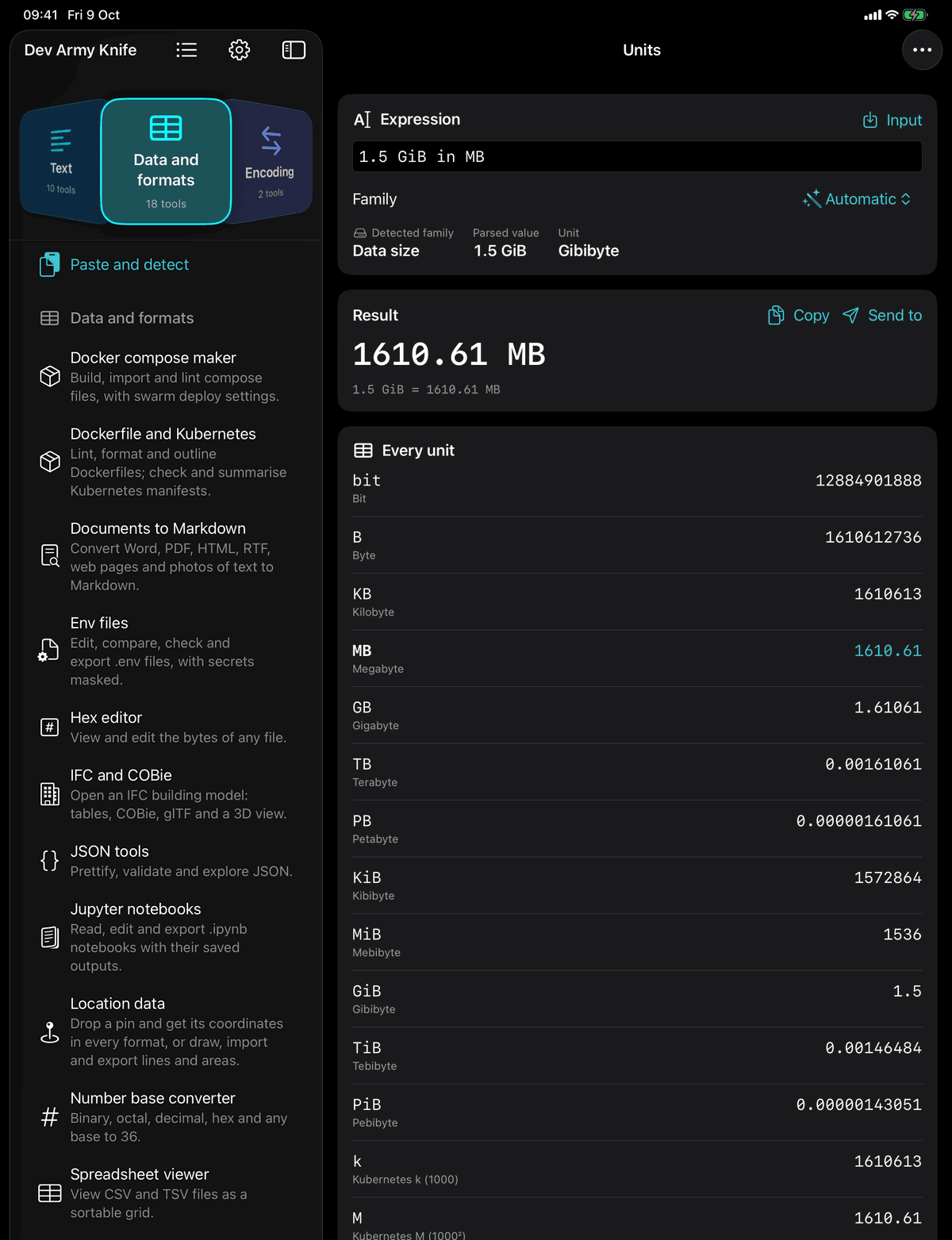Image resolution: width=952 pixels, height=1240 pixels.
Task: Open the JSON tools entry
Action: point(167,861)
